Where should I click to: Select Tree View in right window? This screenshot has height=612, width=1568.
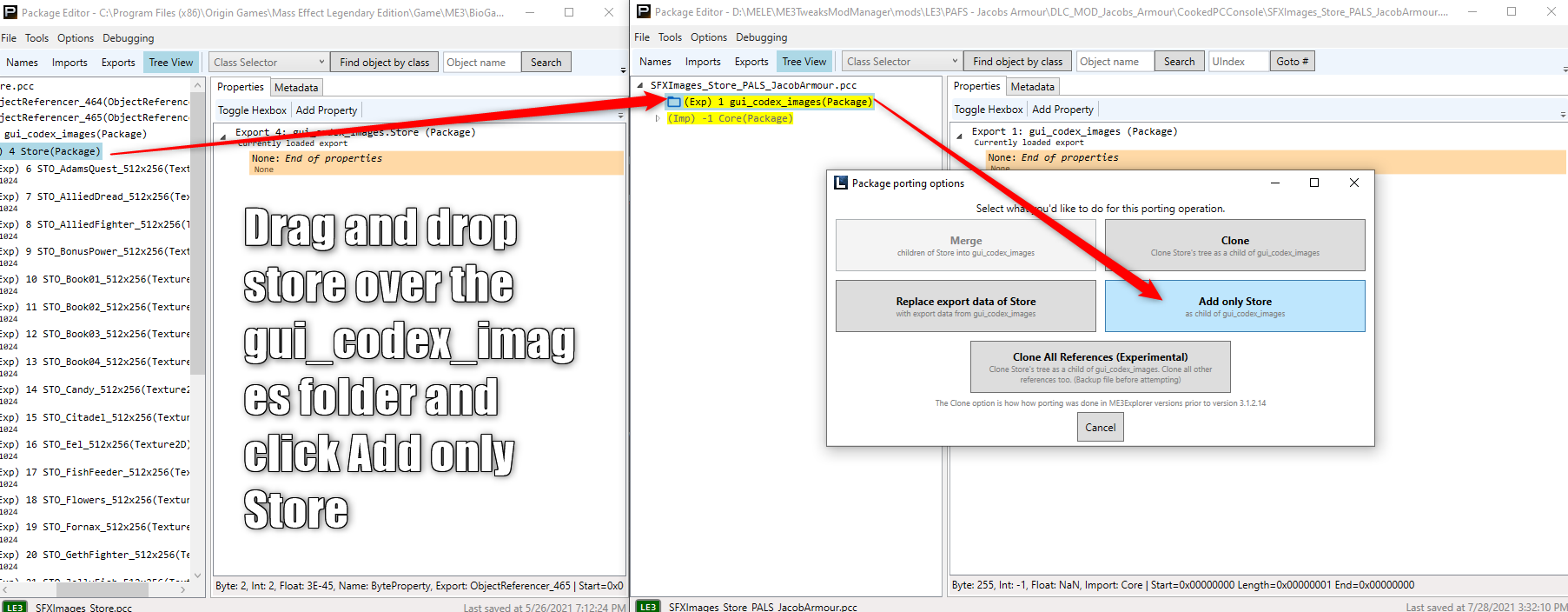point(804,62)
